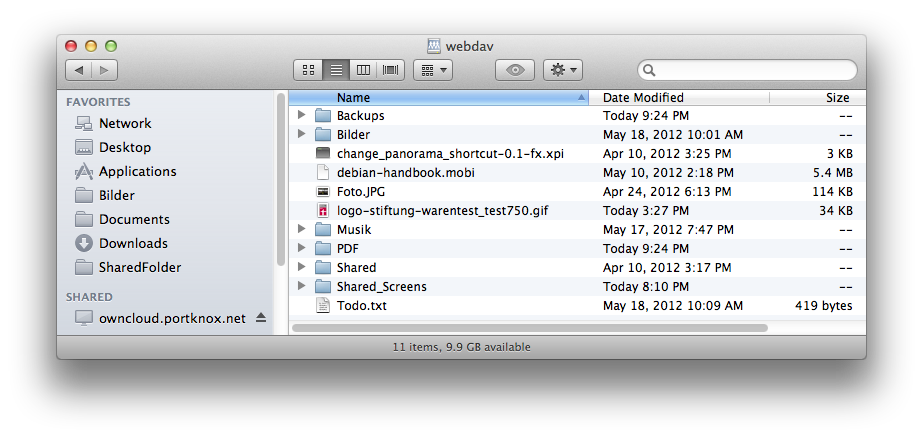Eject the owncloud.portknox.net server

pos(261,318)
